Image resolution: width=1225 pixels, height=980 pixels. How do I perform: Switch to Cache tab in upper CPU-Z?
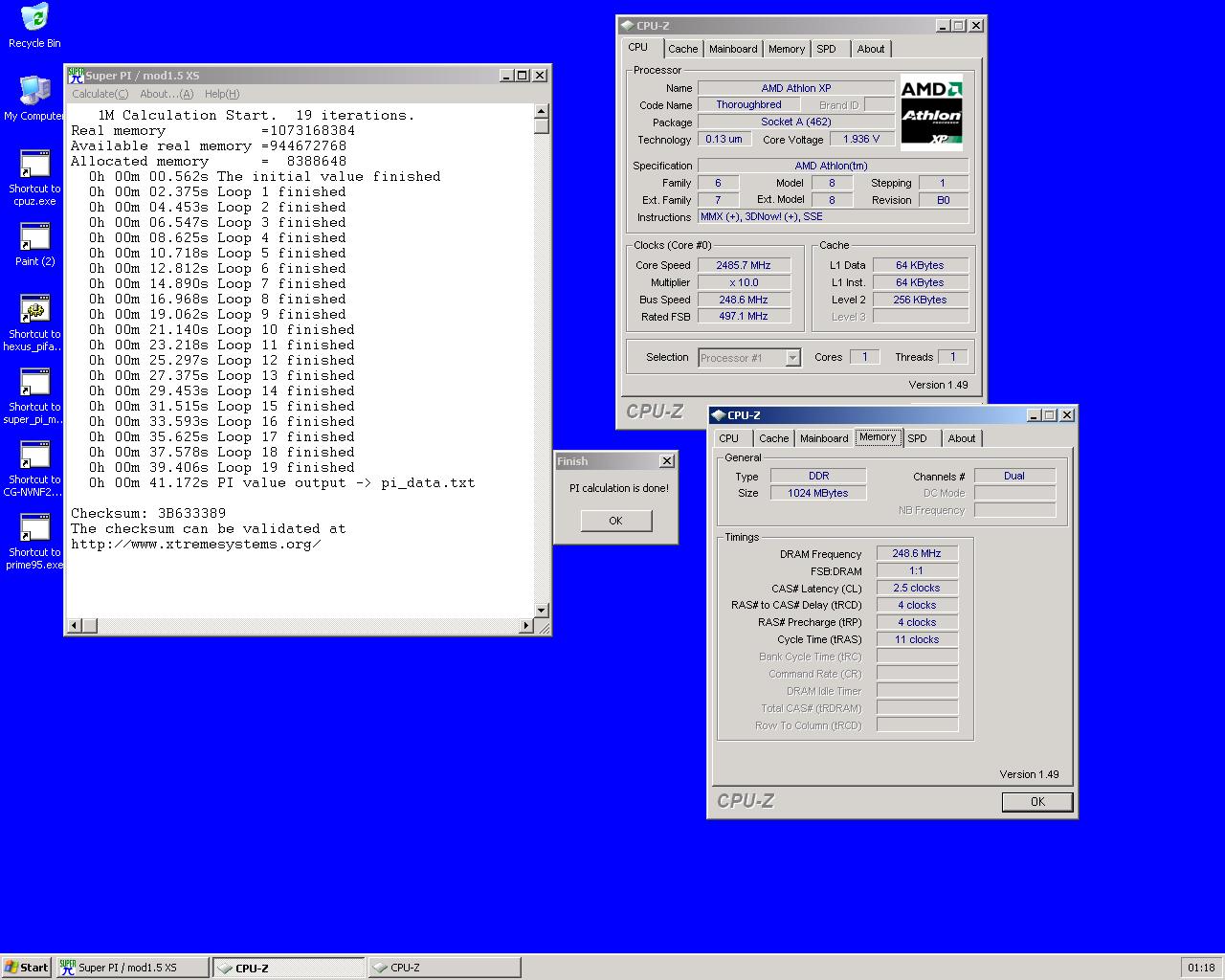683,49
